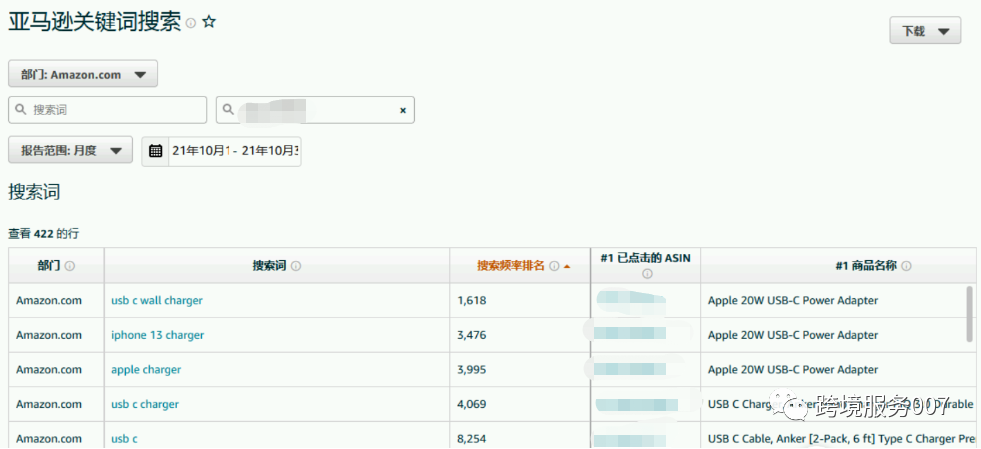Viewport: 981px width, 449px height.
Task: Open the calendar date picker icon
Action: click(x=155, y=151)
